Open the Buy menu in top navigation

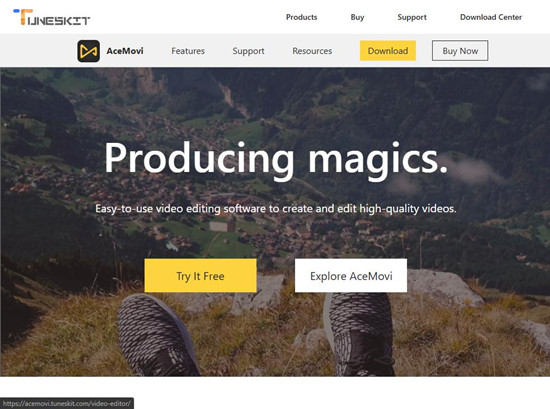pos(357,17)
